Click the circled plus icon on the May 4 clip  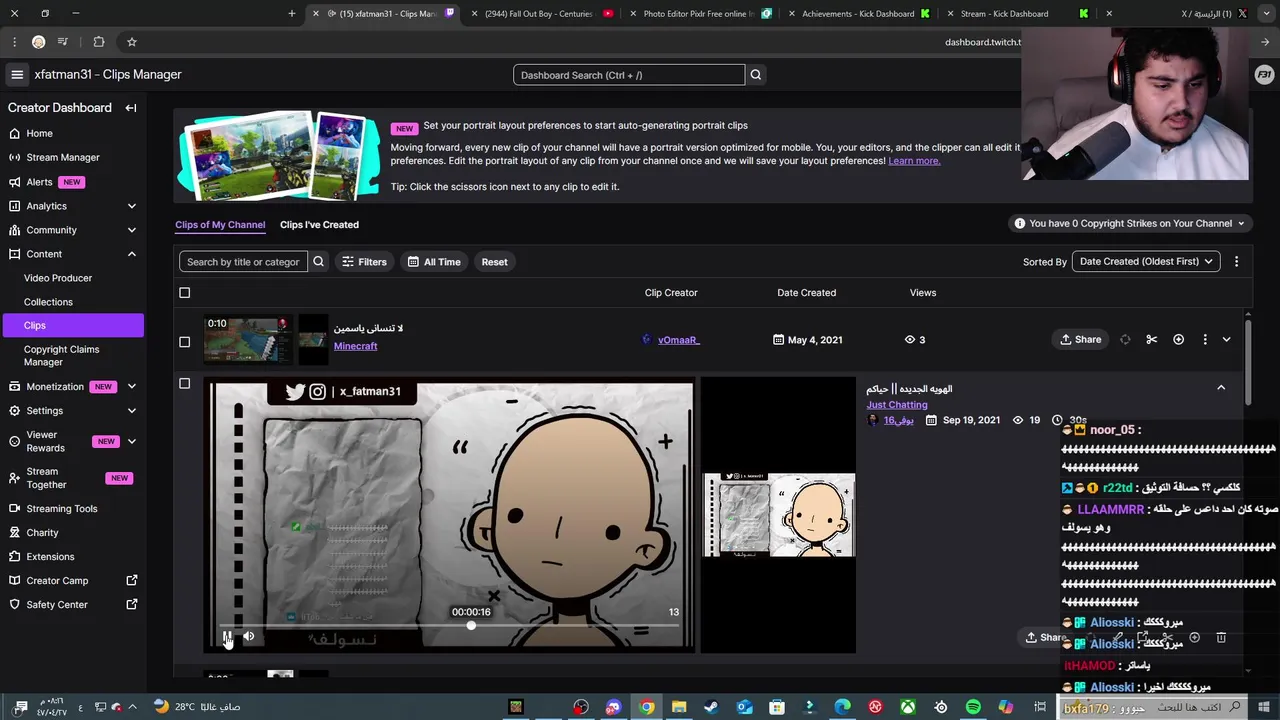click(1178, 340)
